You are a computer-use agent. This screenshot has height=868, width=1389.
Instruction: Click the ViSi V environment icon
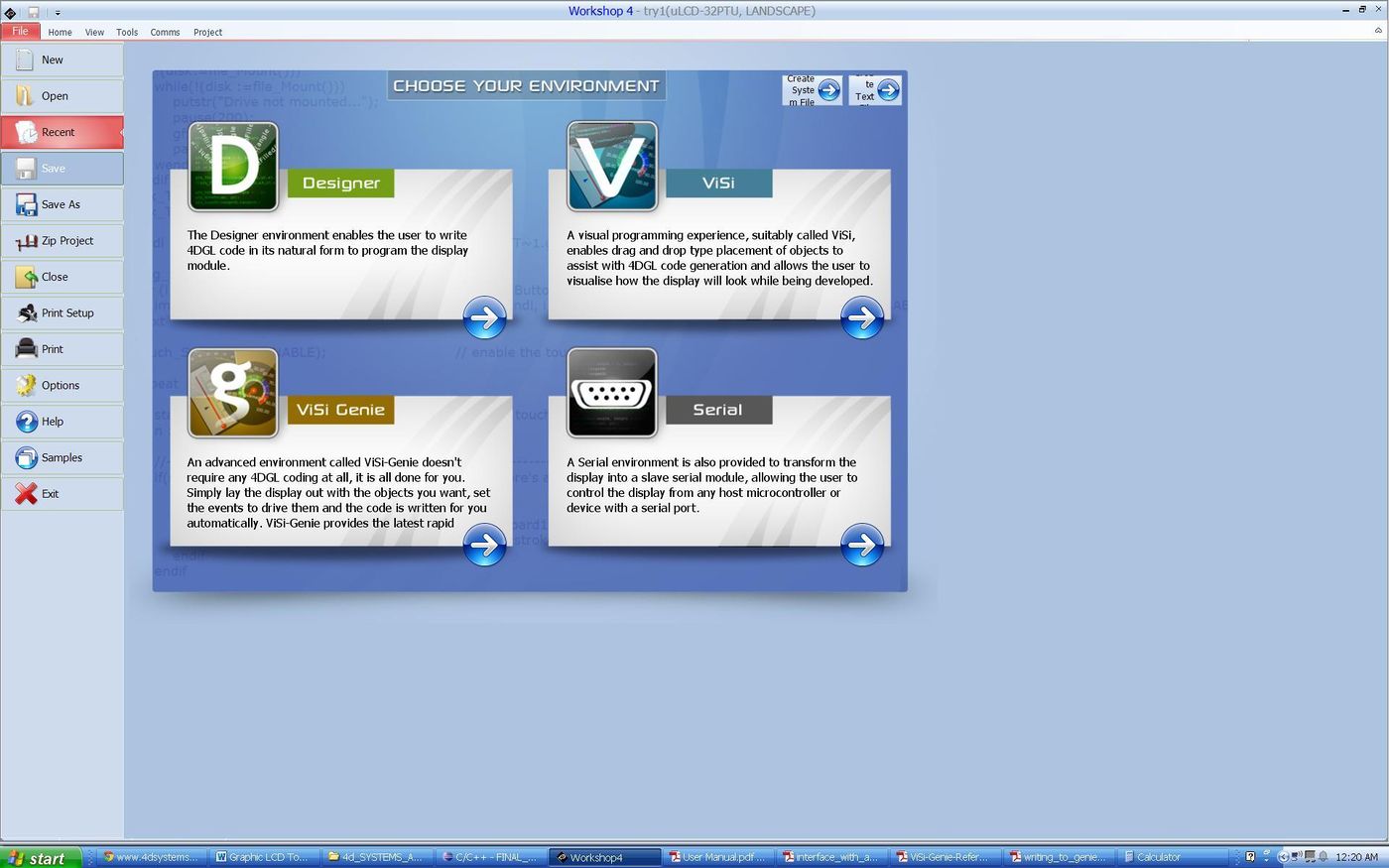612,167
